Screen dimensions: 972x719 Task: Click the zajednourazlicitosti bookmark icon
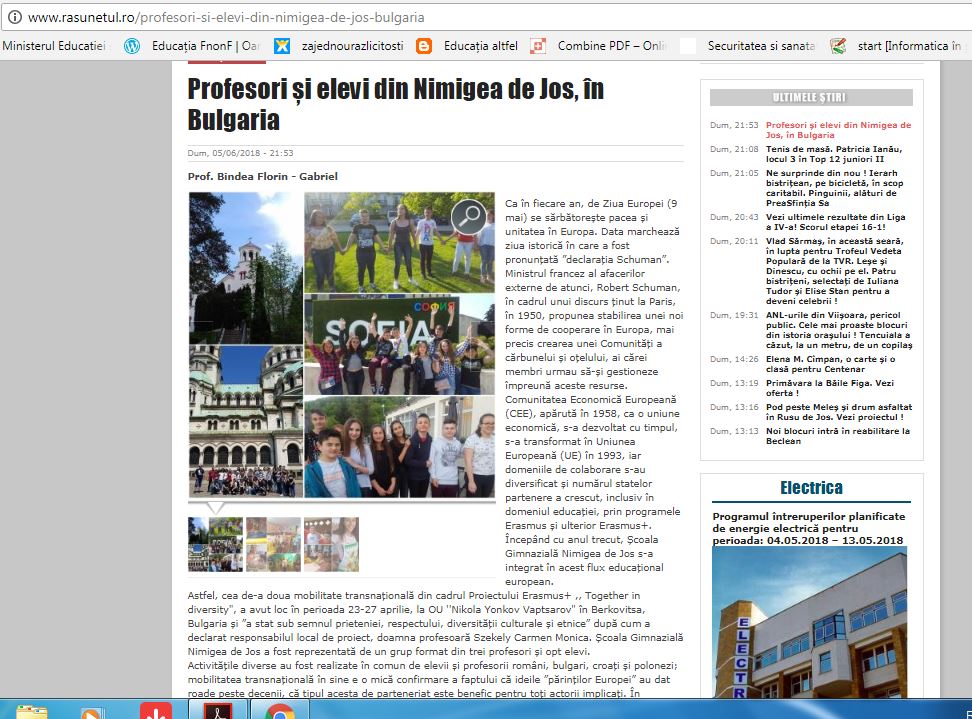coord(282,46)
